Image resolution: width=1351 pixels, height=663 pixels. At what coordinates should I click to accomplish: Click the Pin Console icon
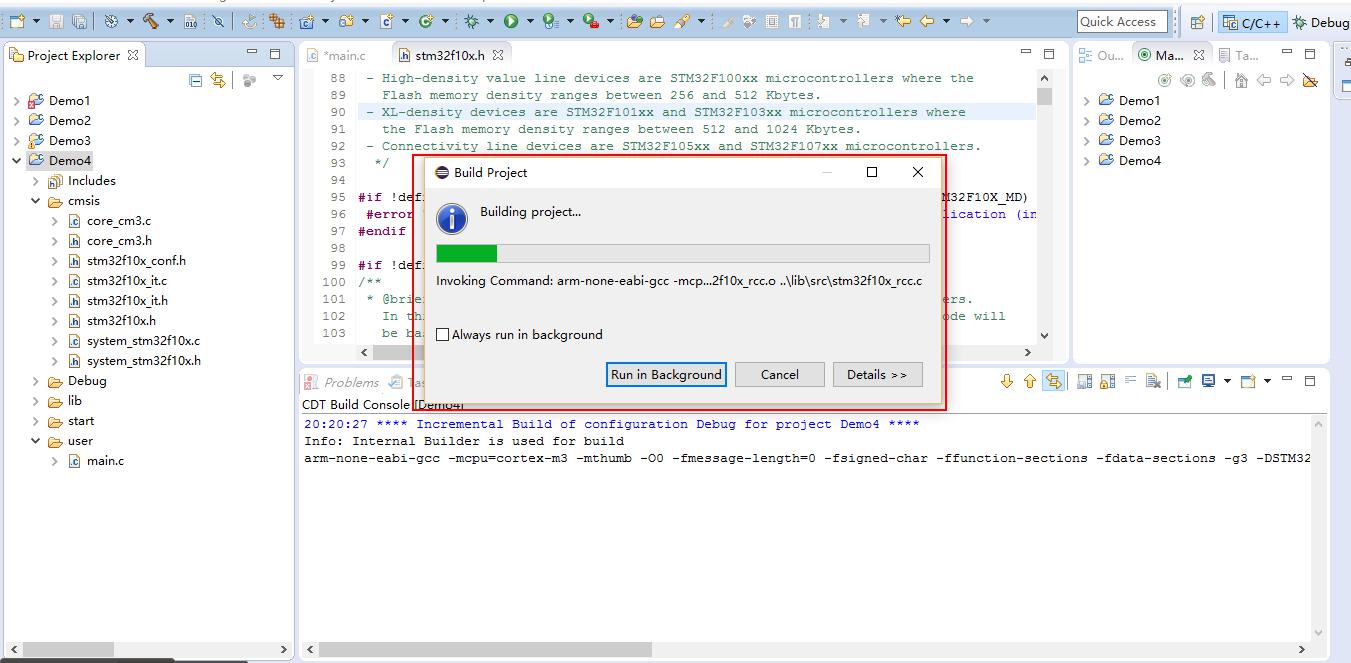pyautogui.click(x=1185, y=381)
